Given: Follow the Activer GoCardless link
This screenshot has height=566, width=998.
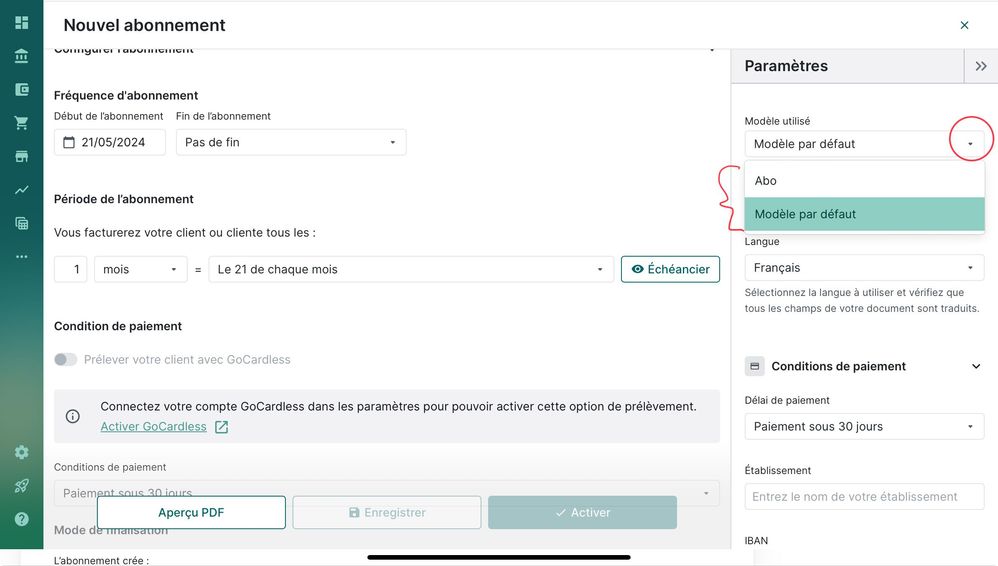Looking at the screenshot, I should [x=154, y=427].
